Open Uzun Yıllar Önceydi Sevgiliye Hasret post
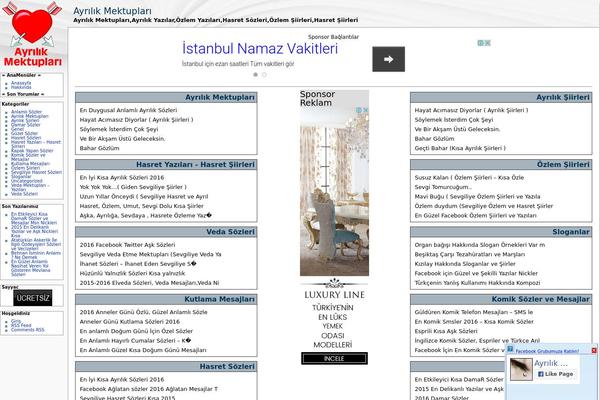The image size is (600, 400). pyautogui.click(x=143, y=197)
